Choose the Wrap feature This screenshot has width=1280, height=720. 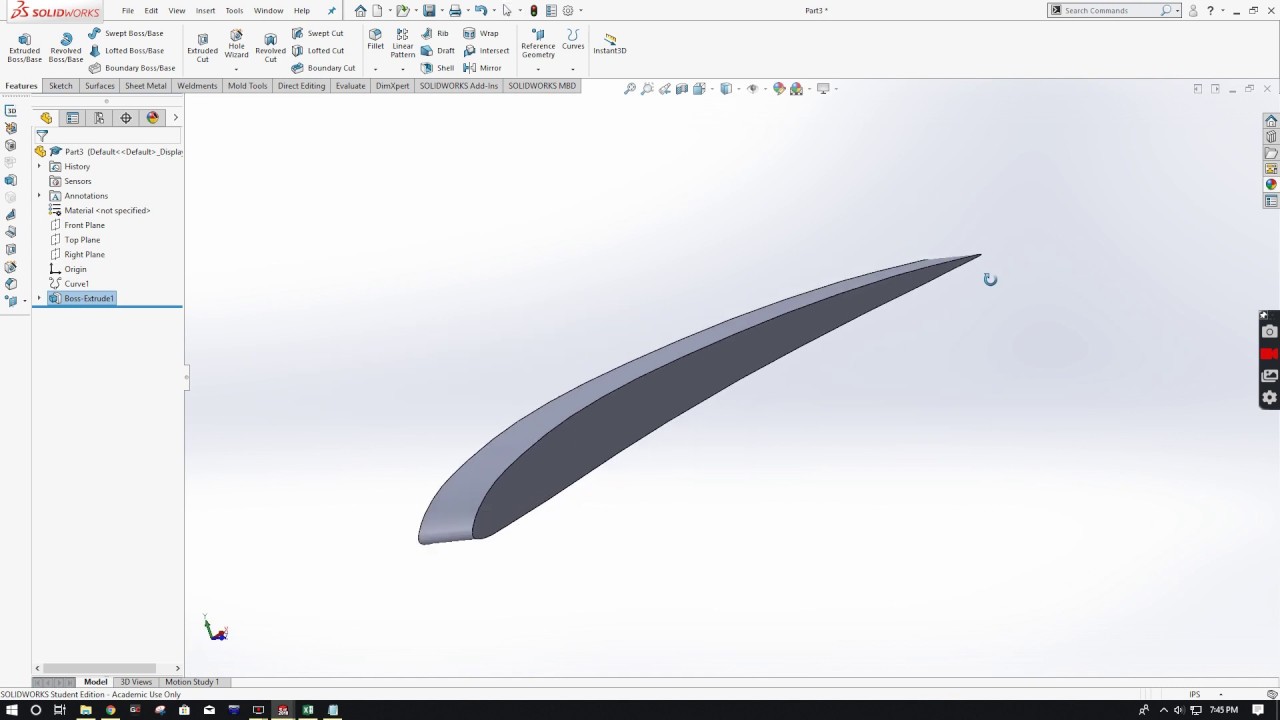pos(481,33)
